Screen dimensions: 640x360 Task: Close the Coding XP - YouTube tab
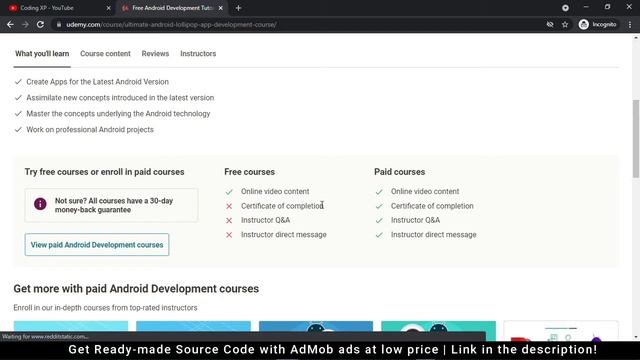point(109,8)
